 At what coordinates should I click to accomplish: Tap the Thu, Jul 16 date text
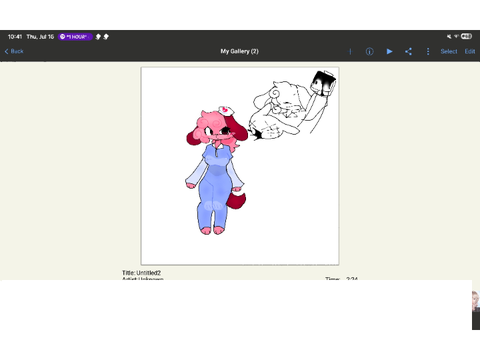tap(40, 37)
